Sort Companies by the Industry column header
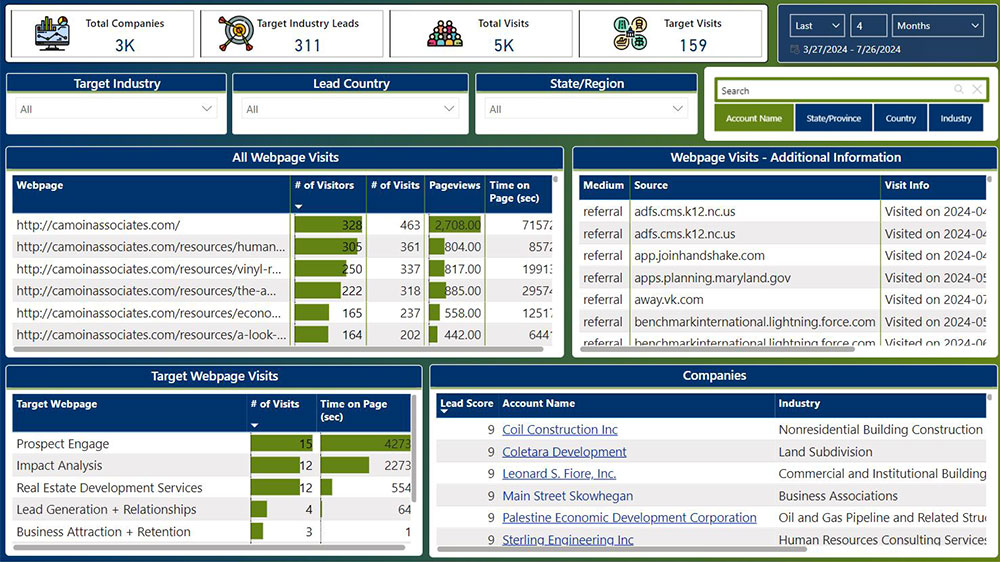Screen dimensions: 1000x562 coord(800,404)
